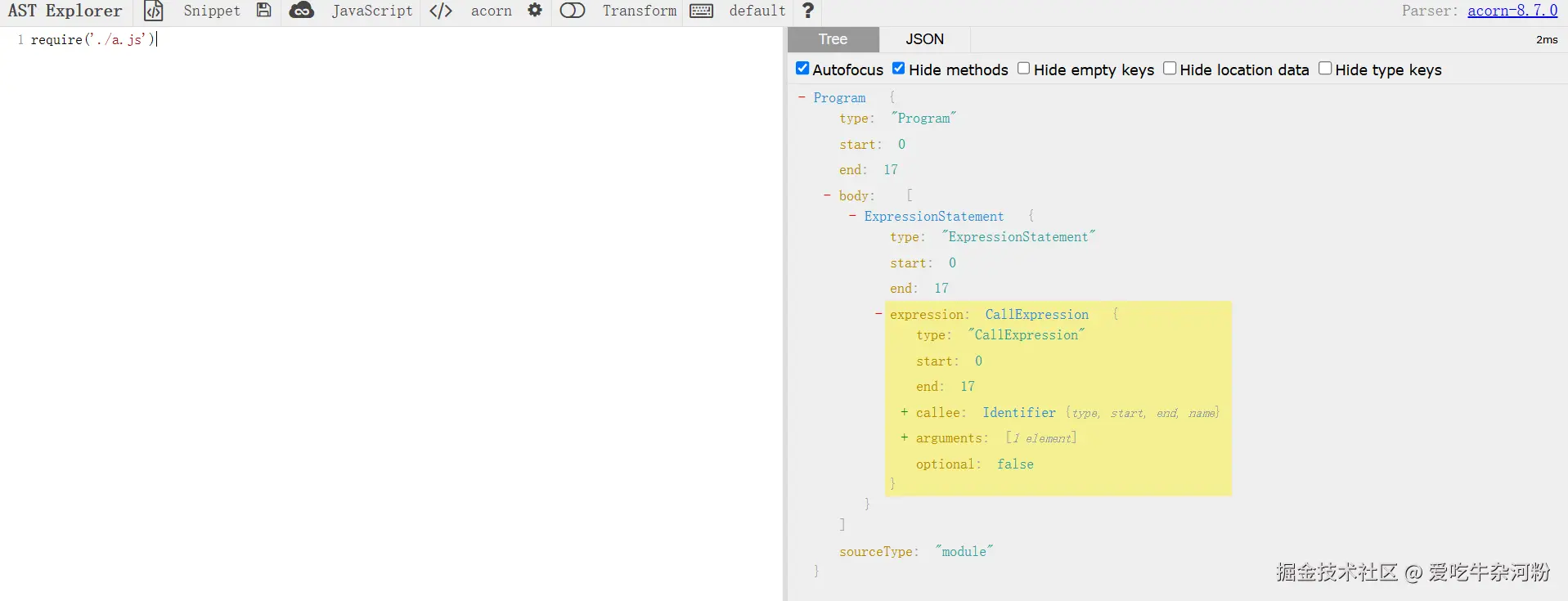
Task: Click the keyboard keymap icon
Action: tap(702, 11)
